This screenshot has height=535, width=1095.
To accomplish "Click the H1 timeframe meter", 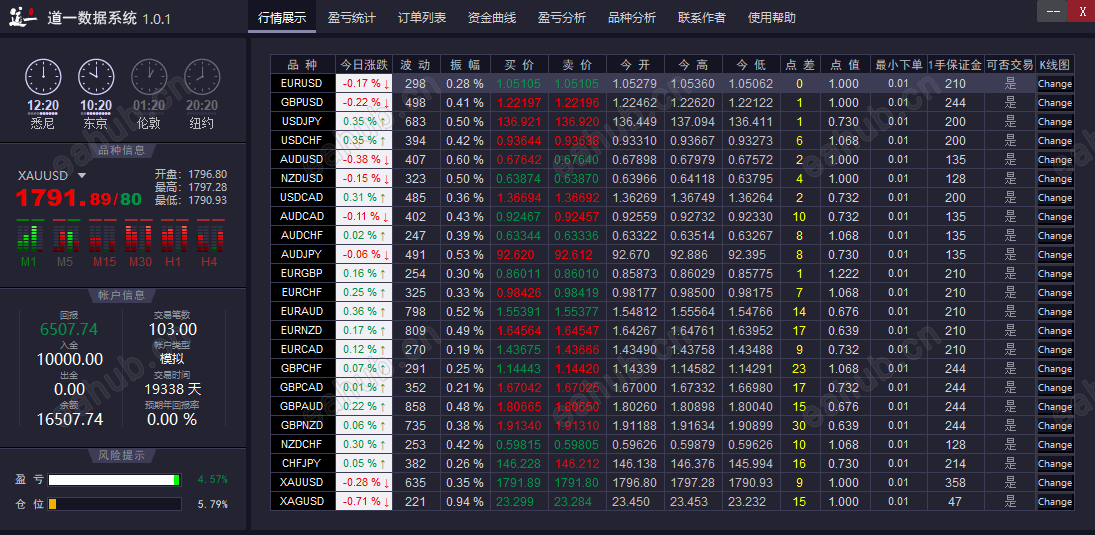I will [174, 237].
